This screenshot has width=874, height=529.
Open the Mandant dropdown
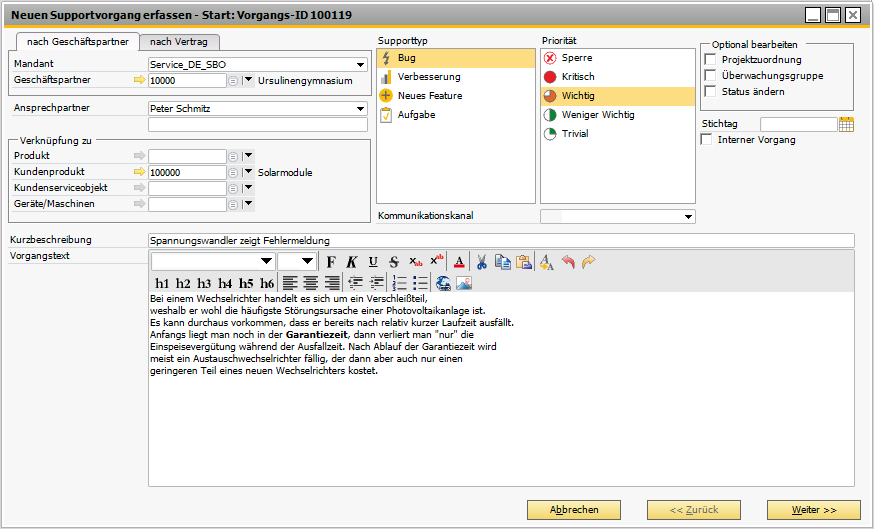pos(360,65)
